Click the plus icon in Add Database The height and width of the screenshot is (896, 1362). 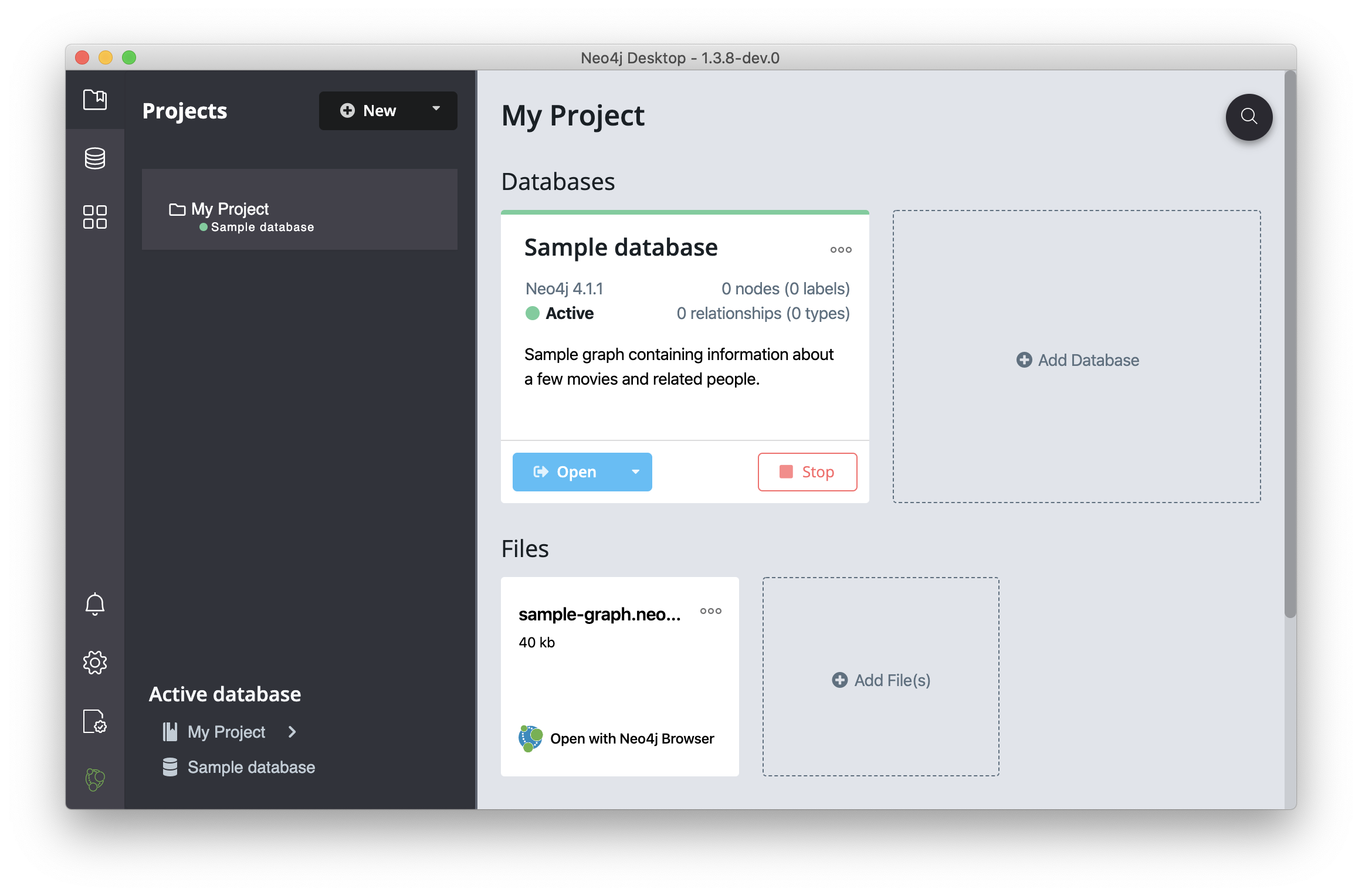[1024, 360]
